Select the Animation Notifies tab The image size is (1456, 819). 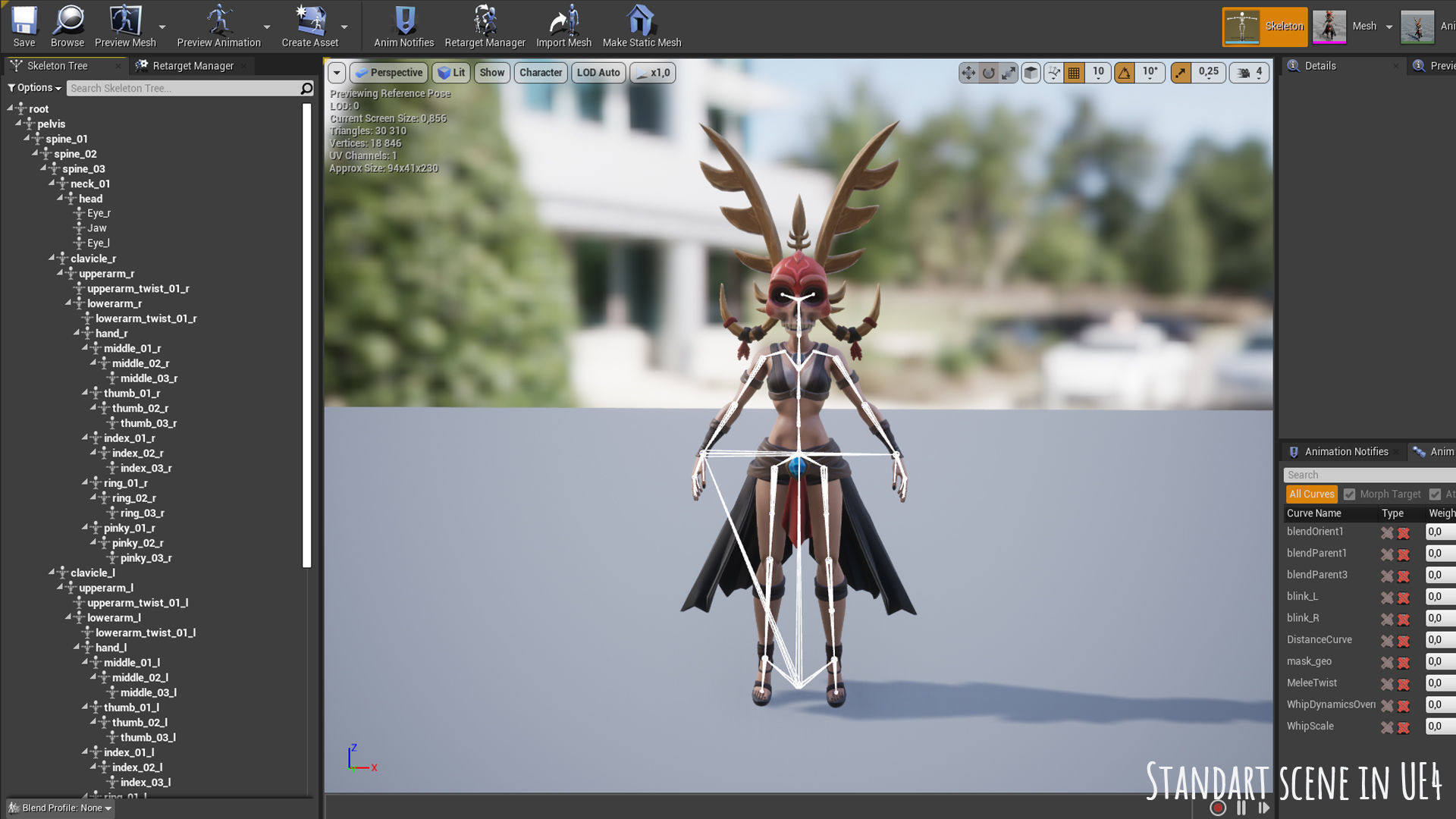point(1346,452)
